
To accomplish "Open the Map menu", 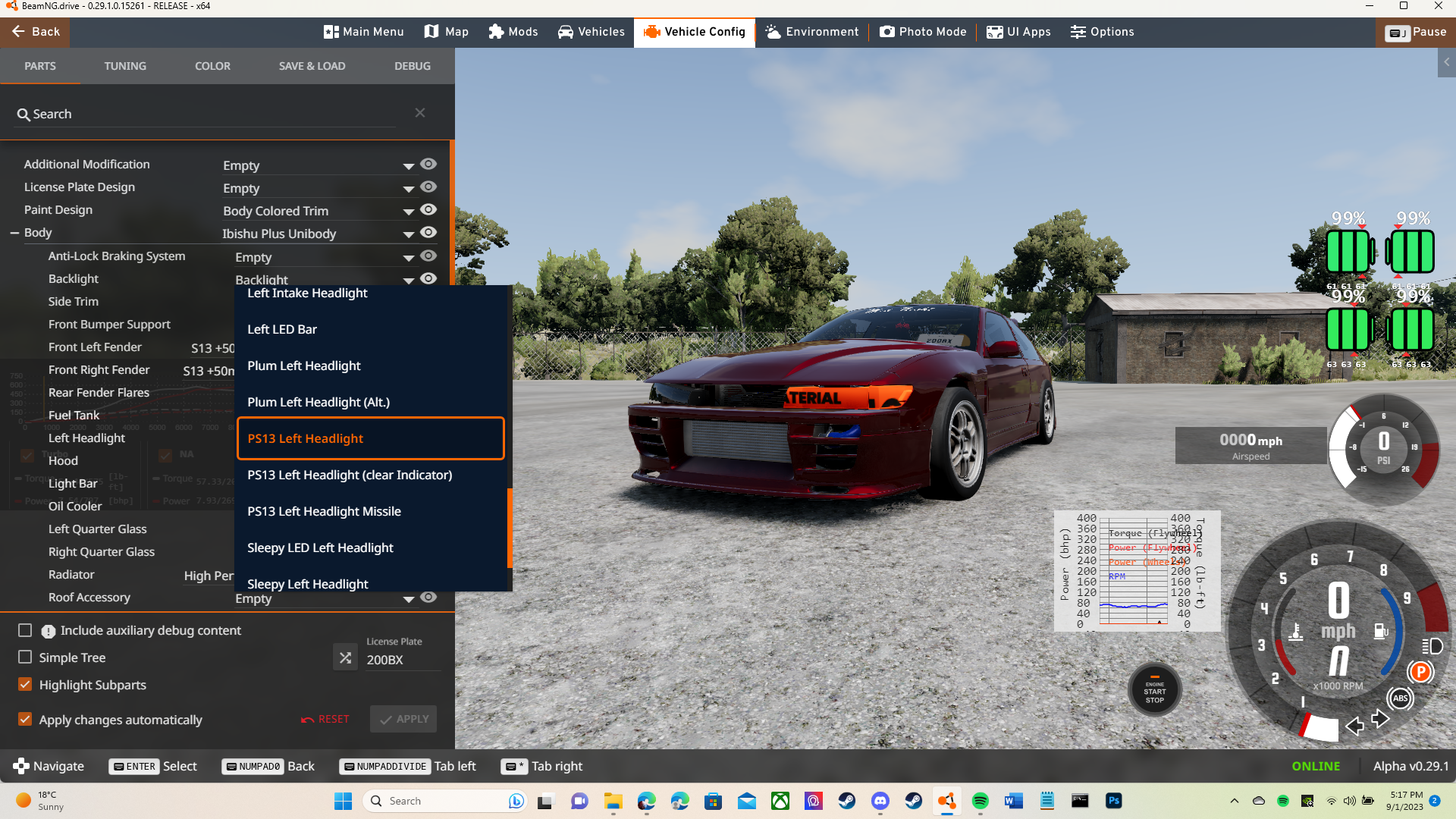I will (x=447, y=32).
